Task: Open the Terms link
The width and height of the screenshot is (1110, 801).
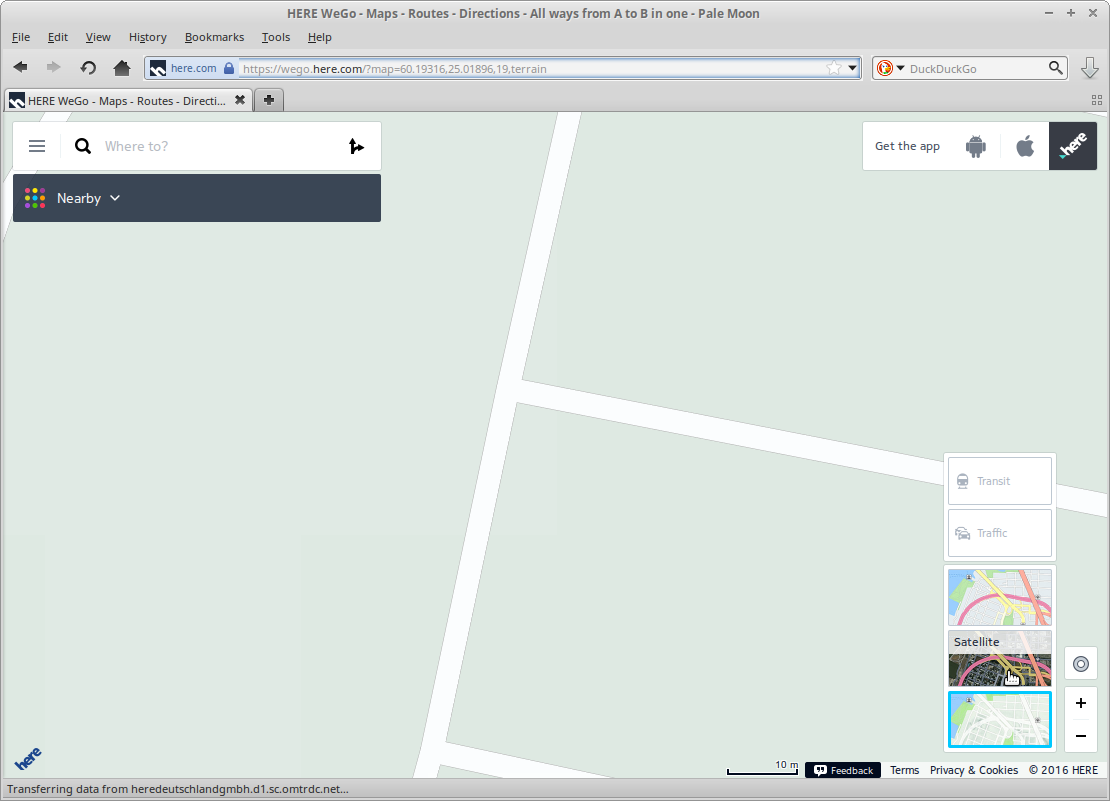Action: 905,770
